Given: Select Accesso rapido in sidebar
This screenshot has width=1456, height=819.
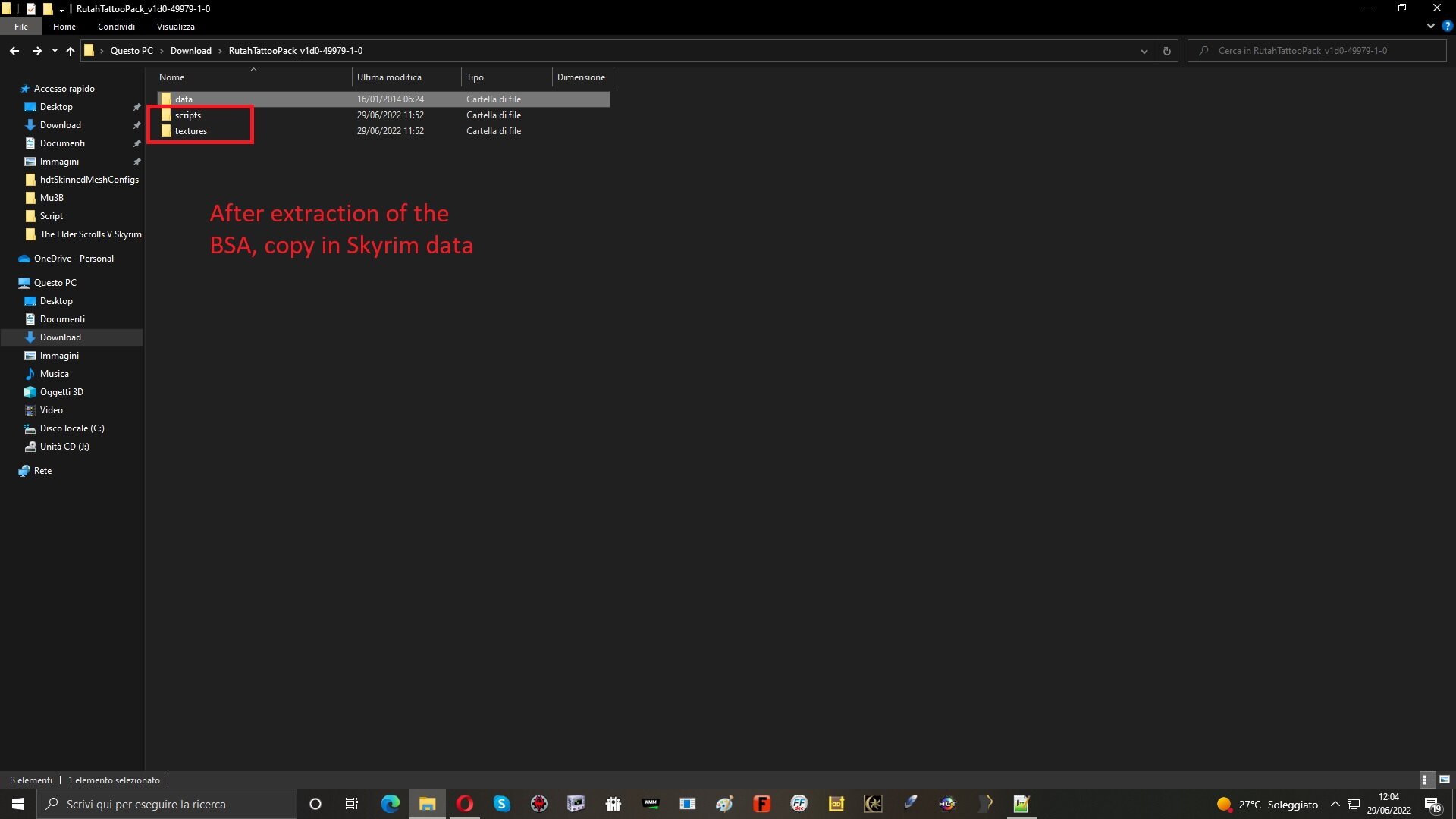Looking at the screenshot, I should pos(64,89).
